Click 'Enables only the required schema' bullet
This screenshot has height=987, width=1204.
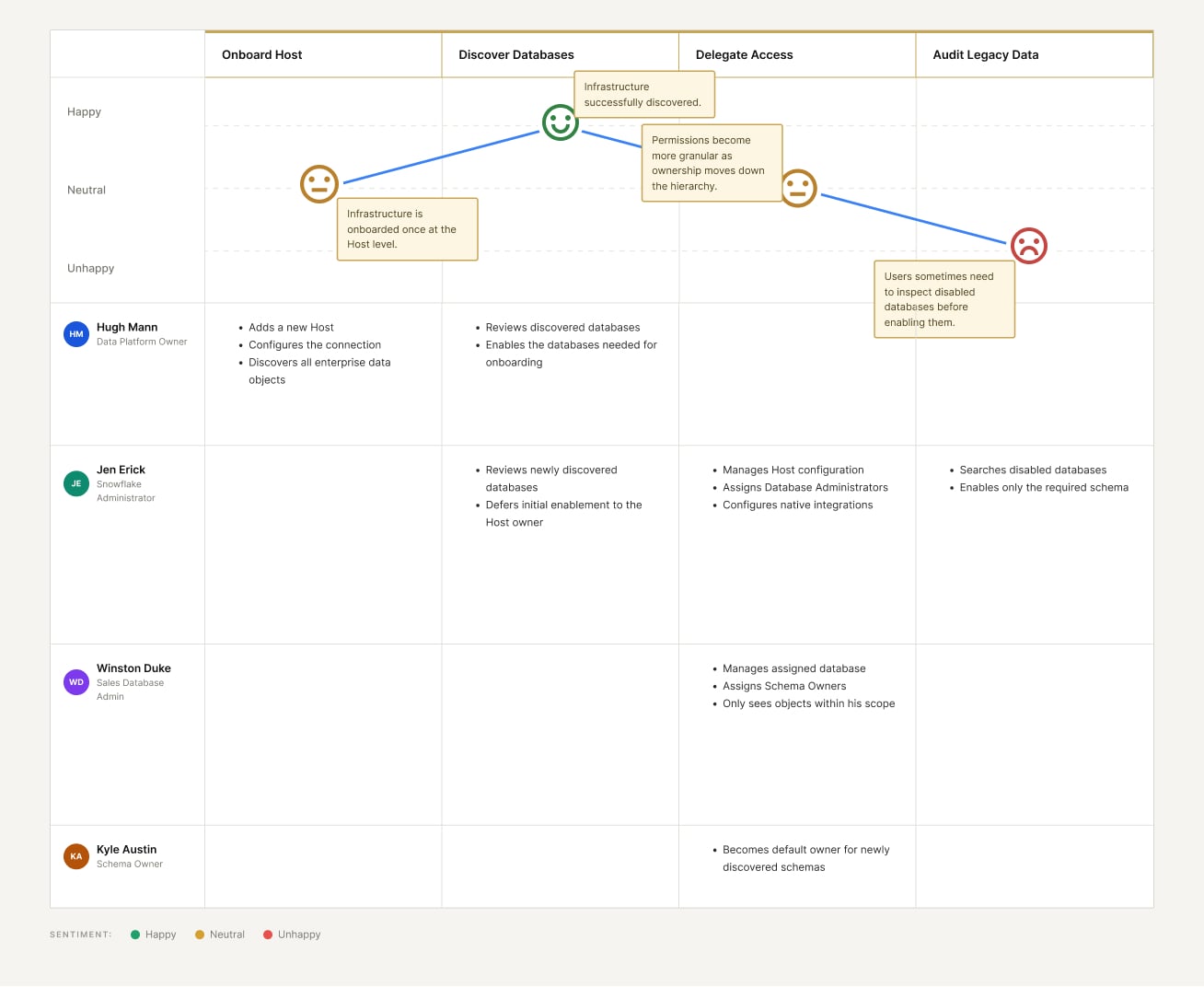tap(1044, 487)
